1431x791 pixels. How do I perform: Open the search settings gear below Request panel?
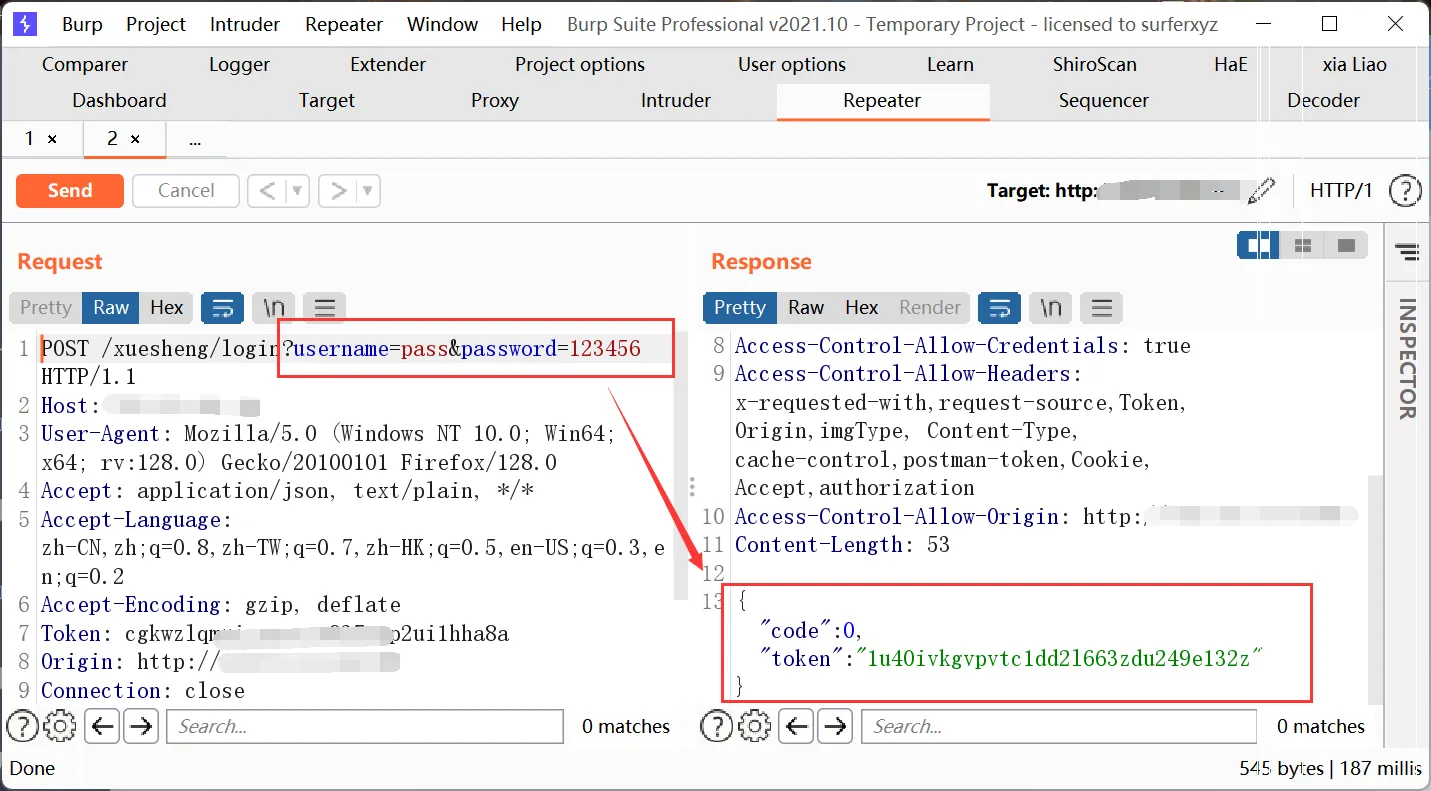[x=59, y=726]
